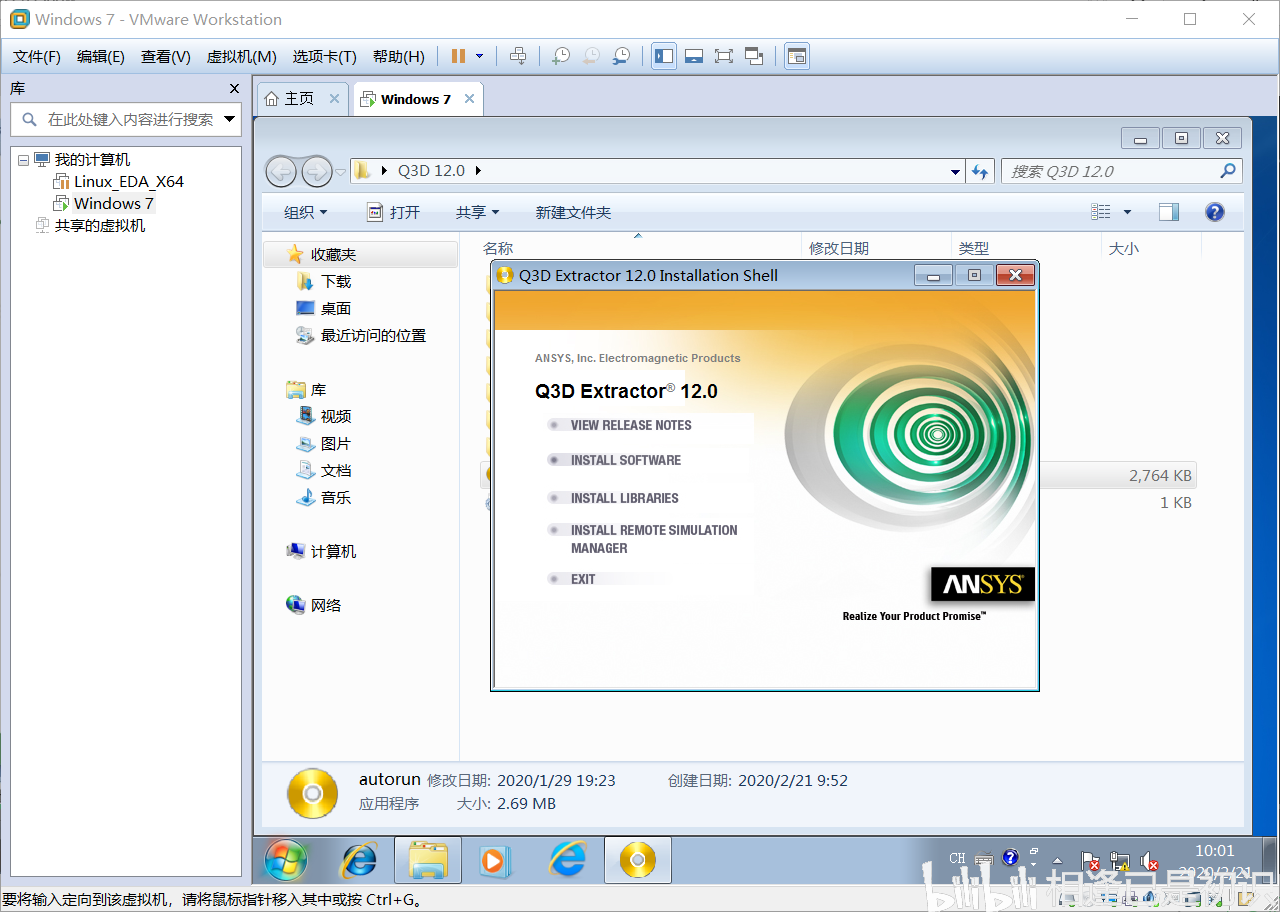Toggle the VMware library sidebar view
This screenshot has height=912, width=1280.
pyautogui.click(x=664, y=56)
